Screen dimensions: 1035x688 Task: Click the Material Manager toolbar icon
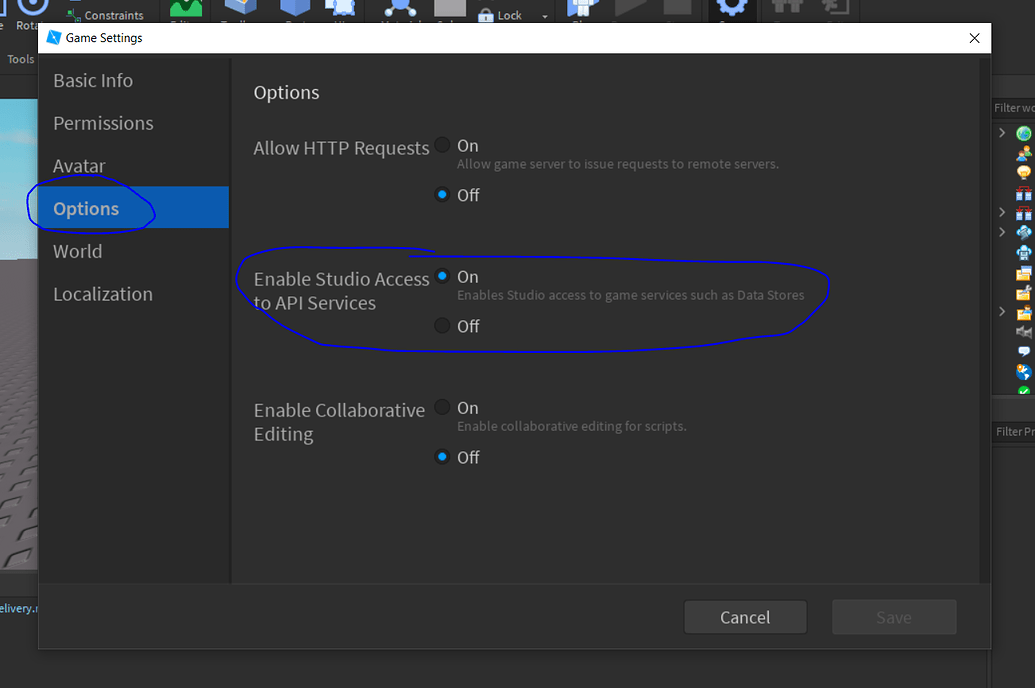(400, 9)
